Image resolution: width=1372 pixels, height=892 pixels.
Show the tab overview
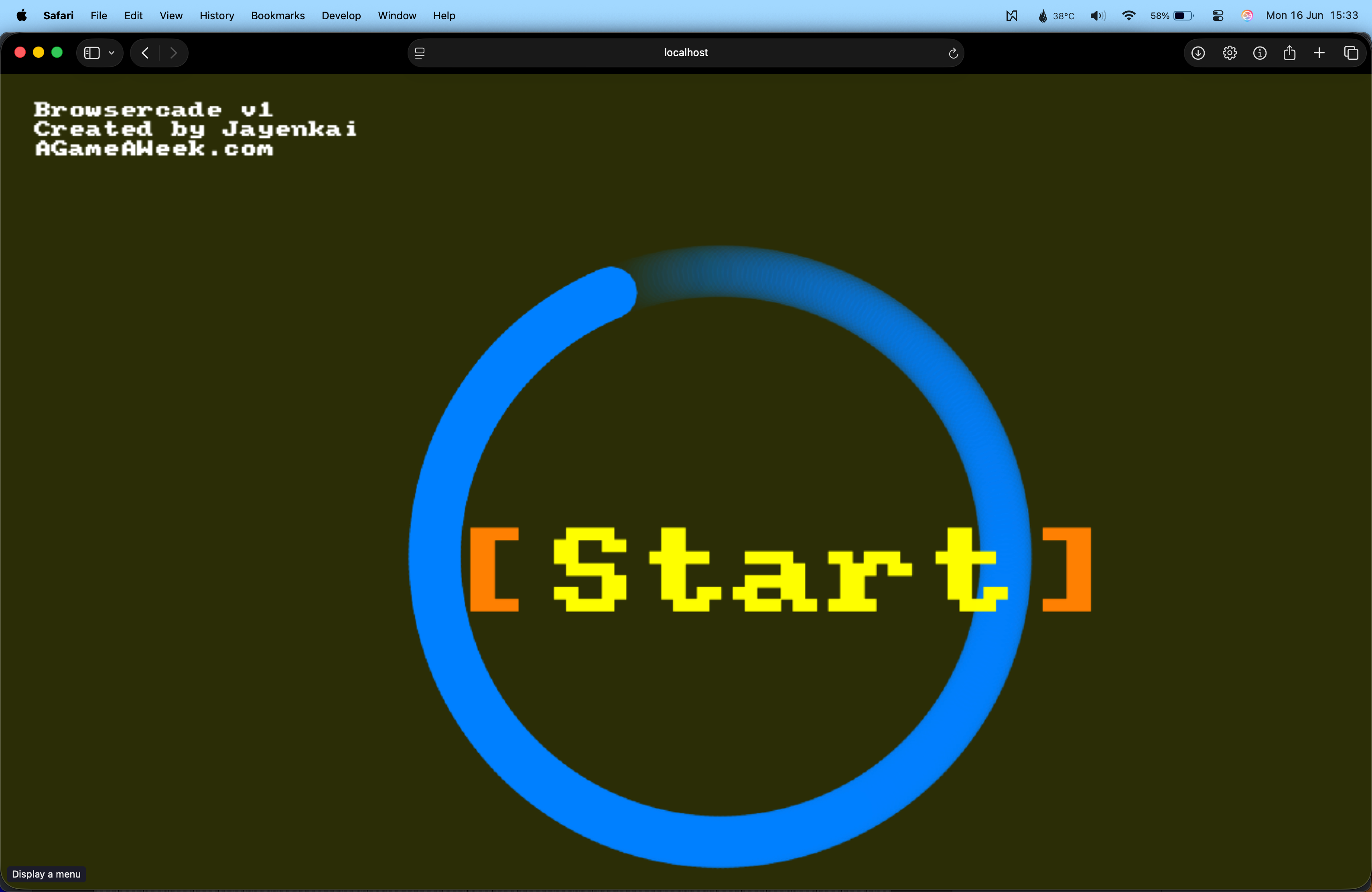(x=1351, y=53)
